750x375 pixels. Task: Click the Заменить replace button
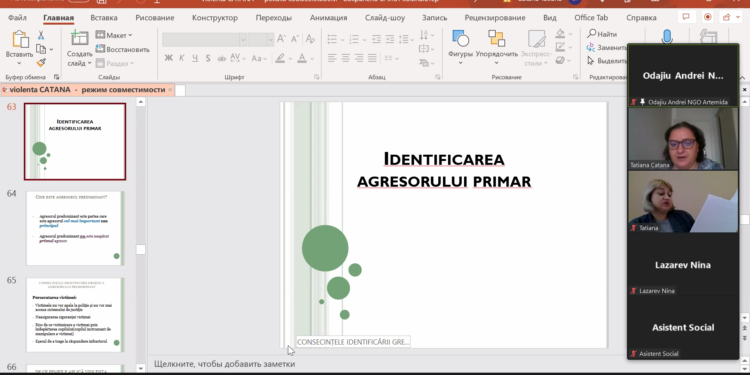pyautogui.click(x=607, y=47)
